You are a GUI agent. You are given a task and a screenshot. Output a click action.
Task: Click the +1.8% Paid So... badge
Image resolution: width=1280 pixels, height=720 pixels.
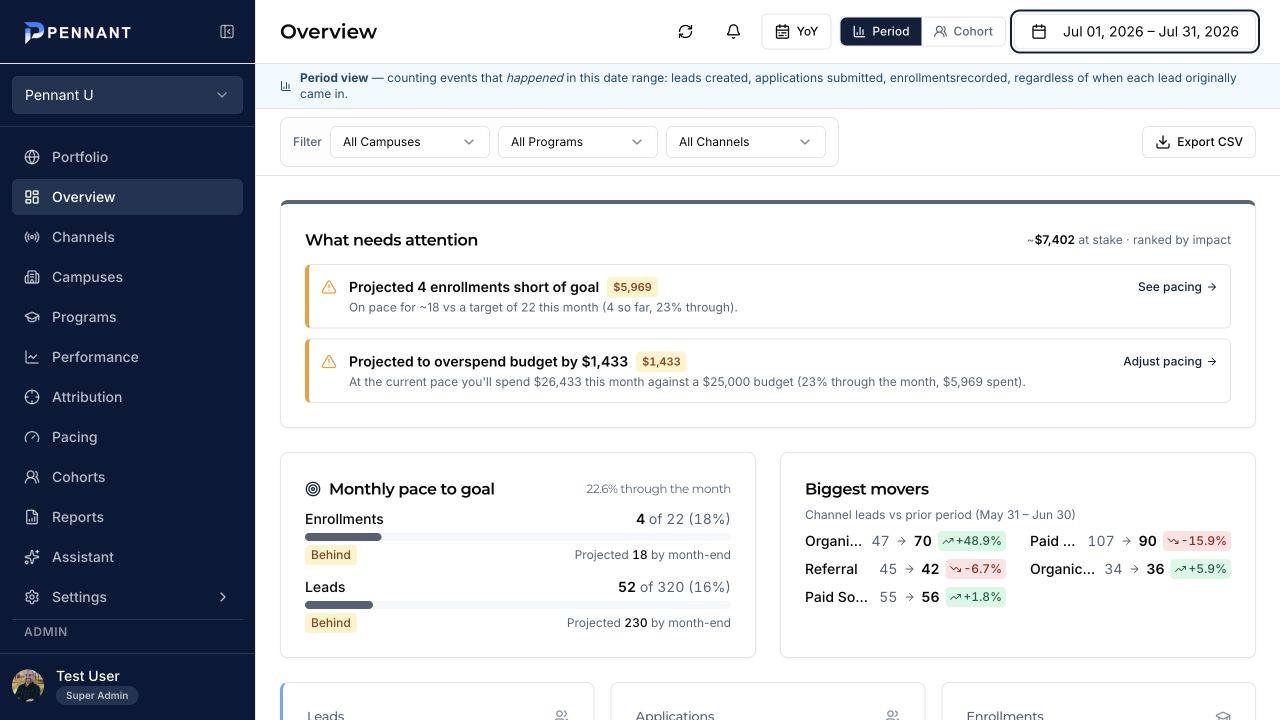[975, 597]
